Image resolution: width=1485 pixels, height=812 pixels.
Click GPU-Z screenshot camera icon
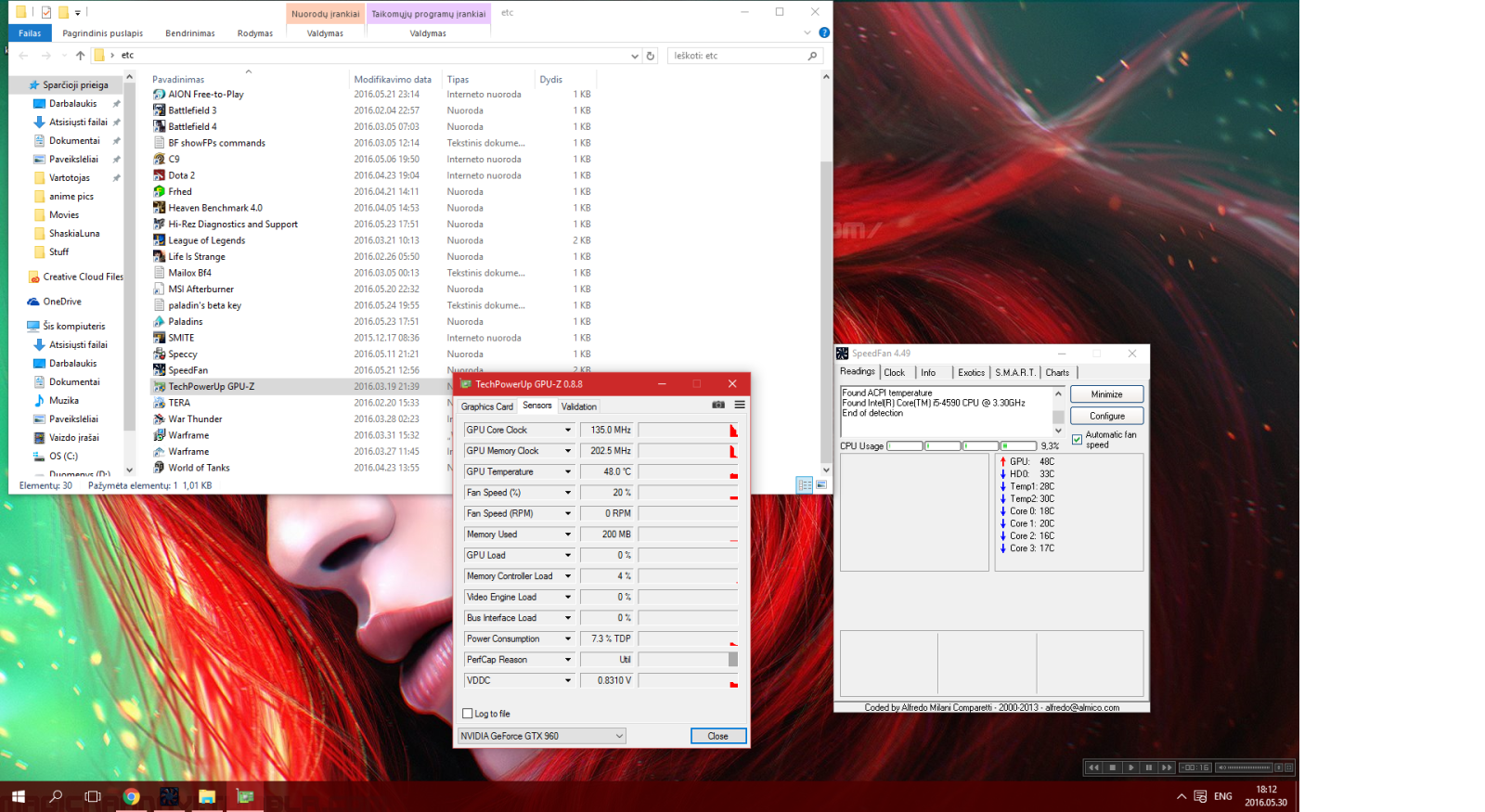(x=718, y=405)
